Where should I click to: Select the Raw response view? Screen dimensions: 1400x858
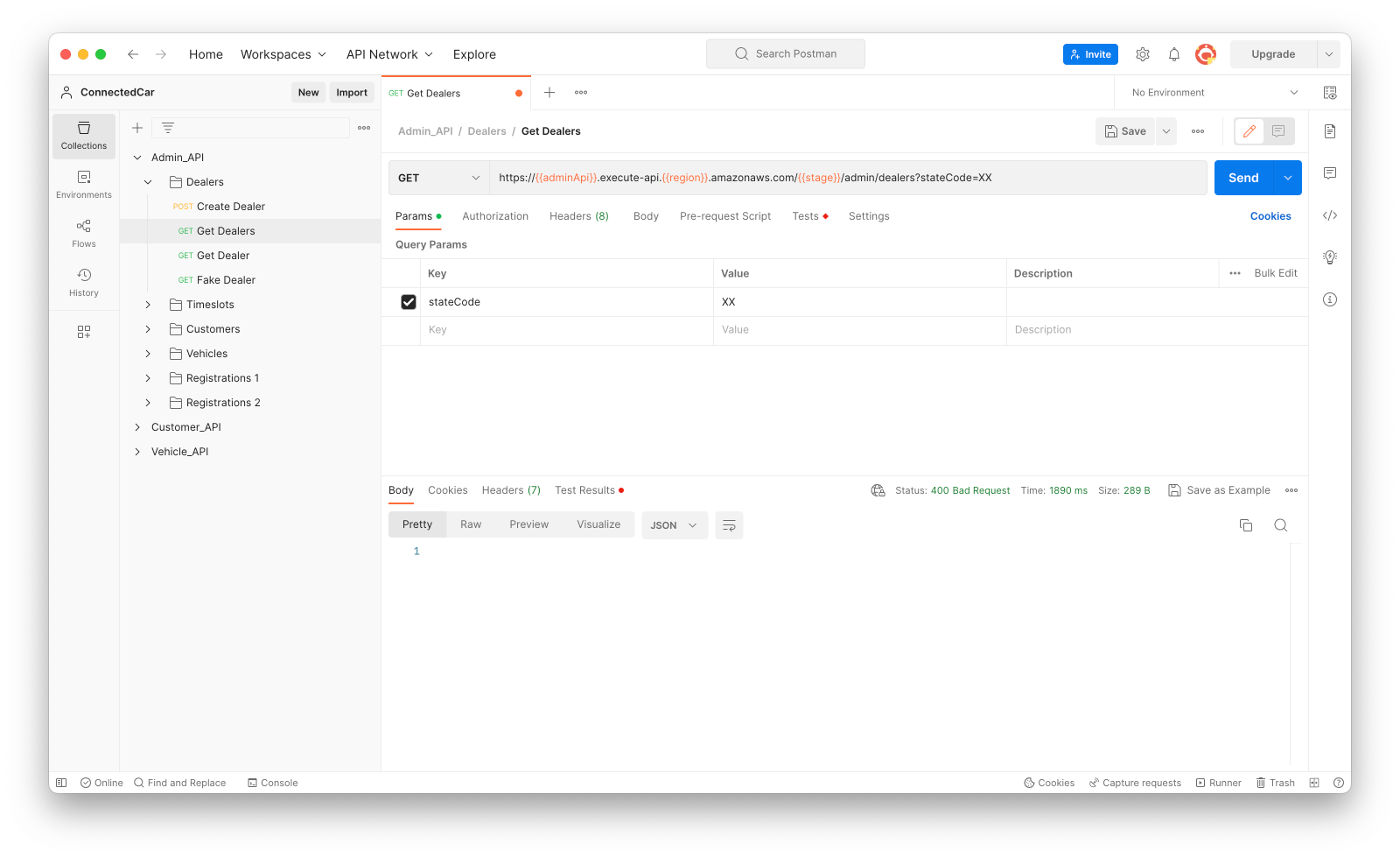coord(471,524)
